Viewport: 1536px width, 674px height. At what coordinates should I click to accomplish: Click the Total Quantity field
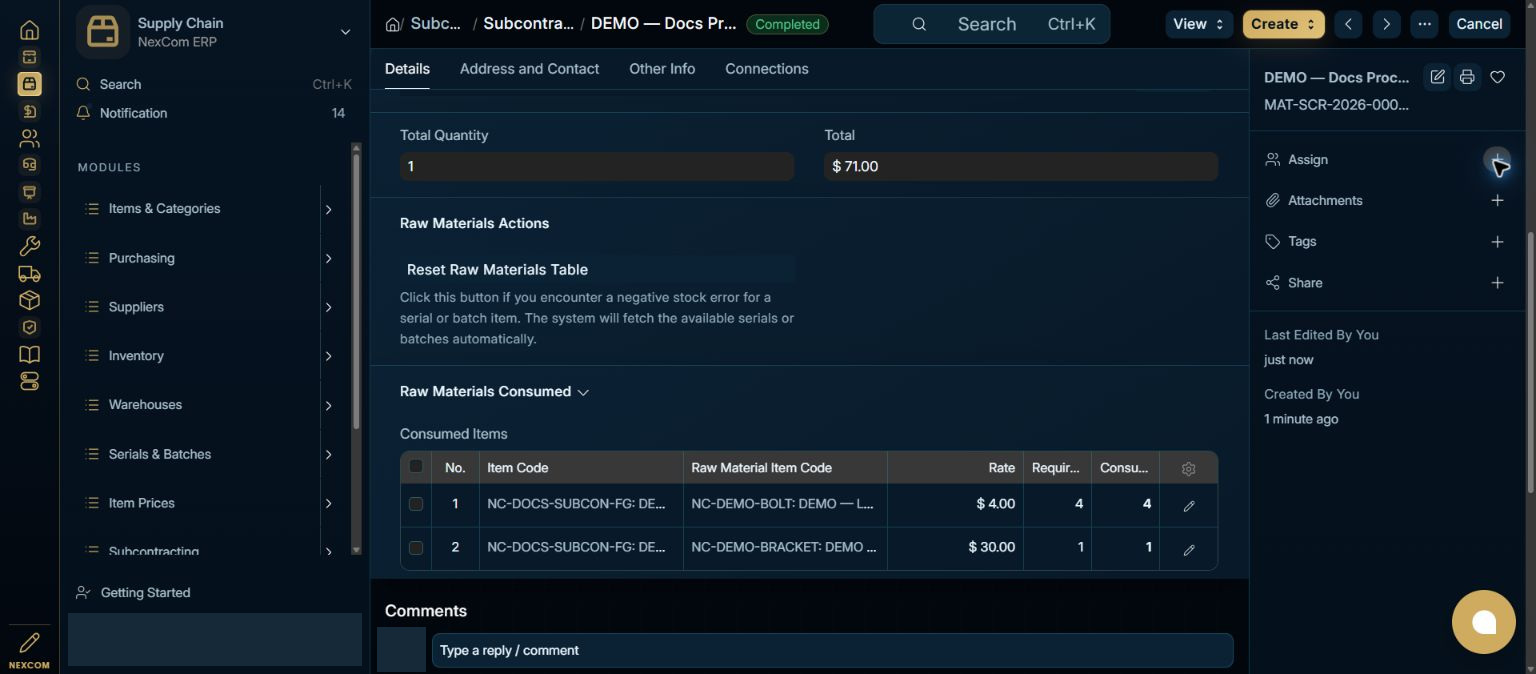tap(597, 166)
